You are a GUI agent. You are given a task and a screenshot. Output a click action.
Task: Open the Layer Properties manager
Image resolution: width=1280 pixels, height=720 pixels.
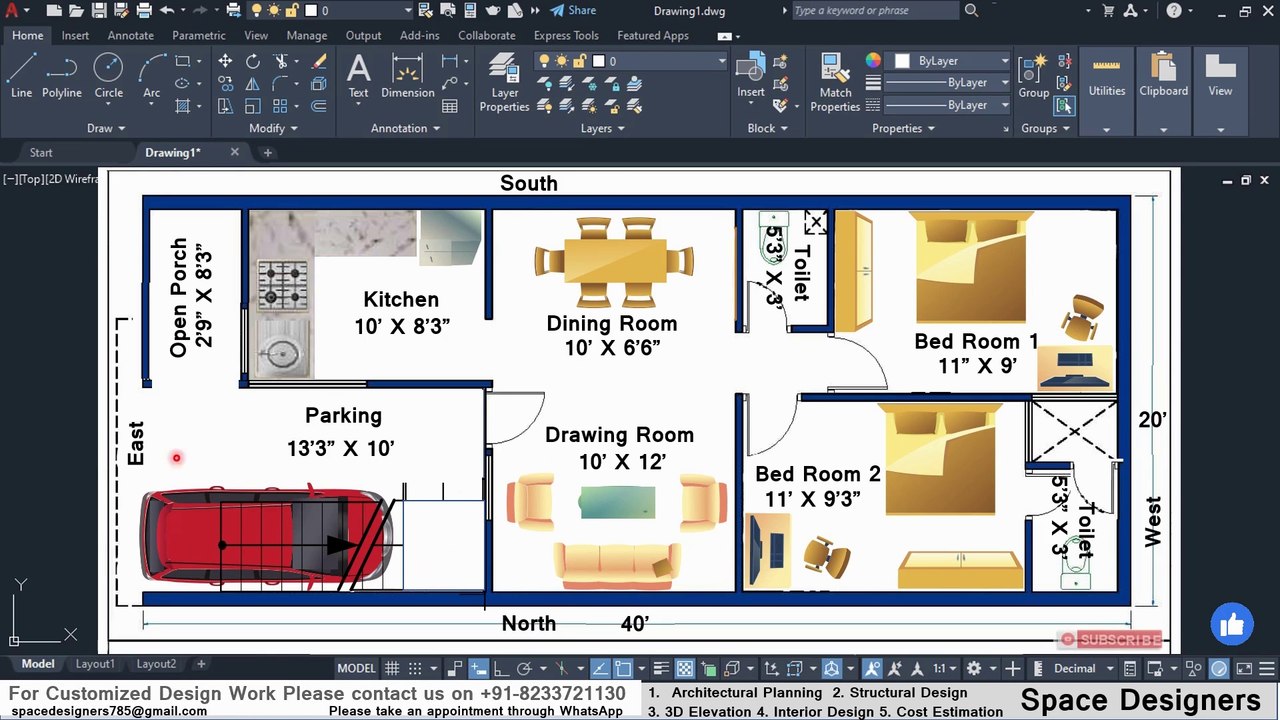tap(504, 82)
